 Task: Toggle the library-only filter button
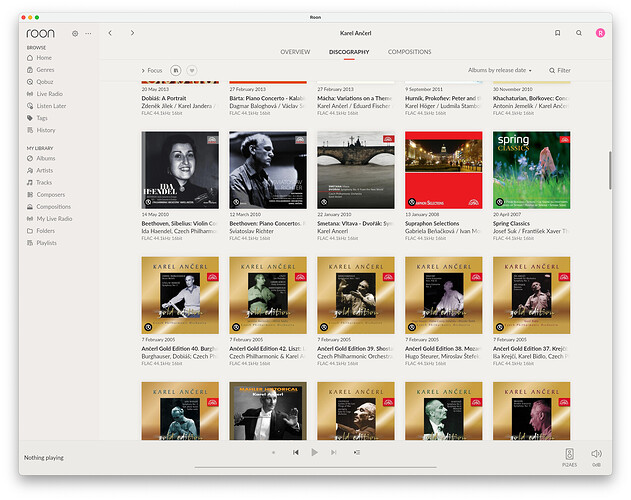(x=175, y=70)
